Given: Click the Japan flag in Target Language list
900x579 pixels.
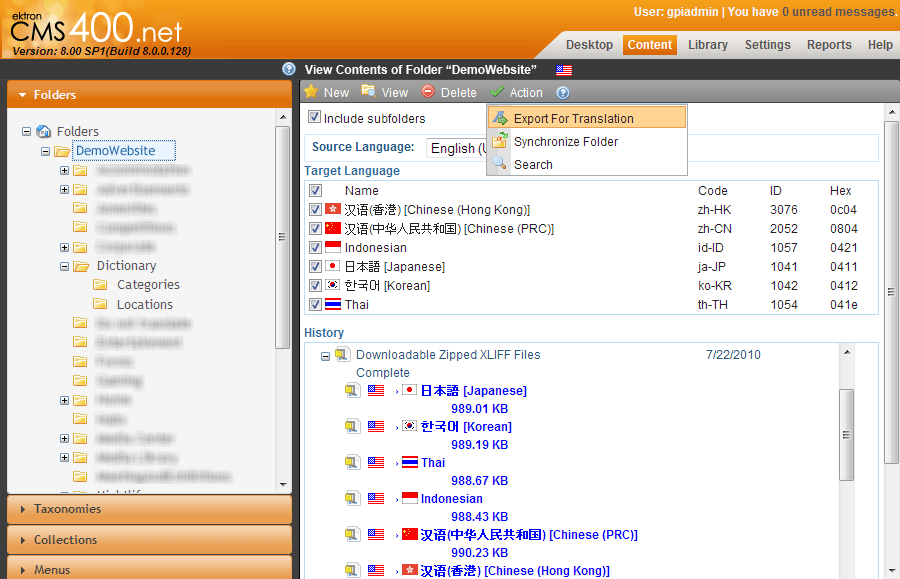Looking at the screenshot, I should coord(332,266).
